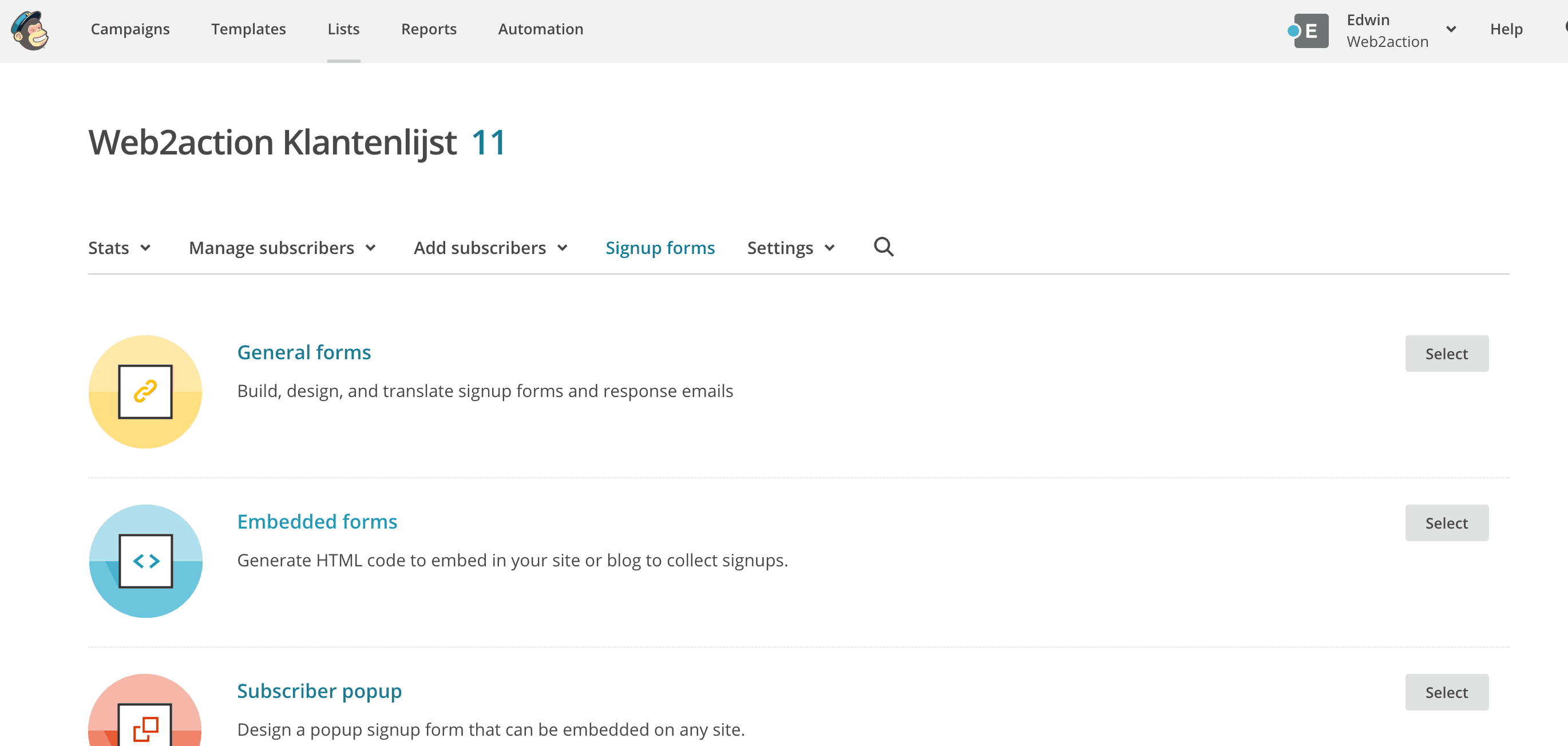This screenshot has width=1568, height=746.
Task: Open the Campaigns menu
Action: 130,29
